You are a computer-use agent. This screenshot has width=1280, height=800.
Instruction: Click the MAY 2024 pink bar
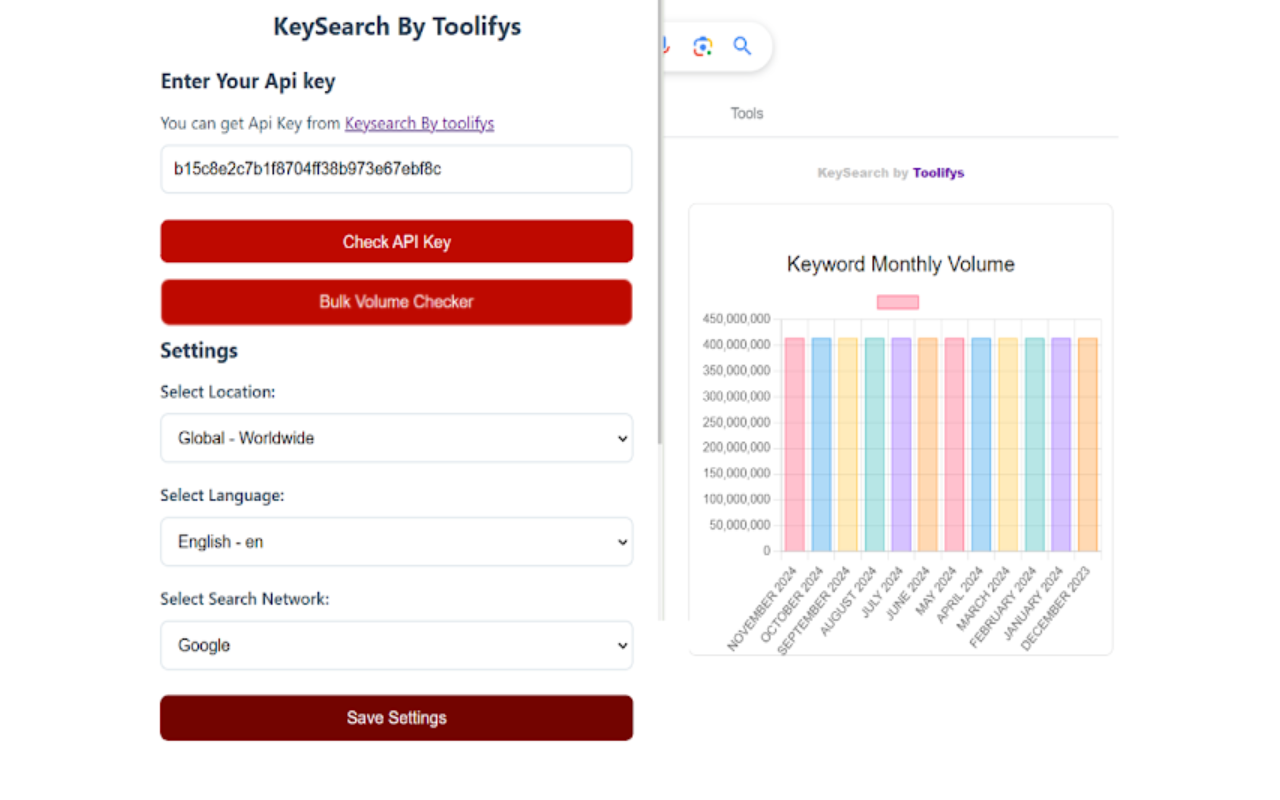[954, 445]
